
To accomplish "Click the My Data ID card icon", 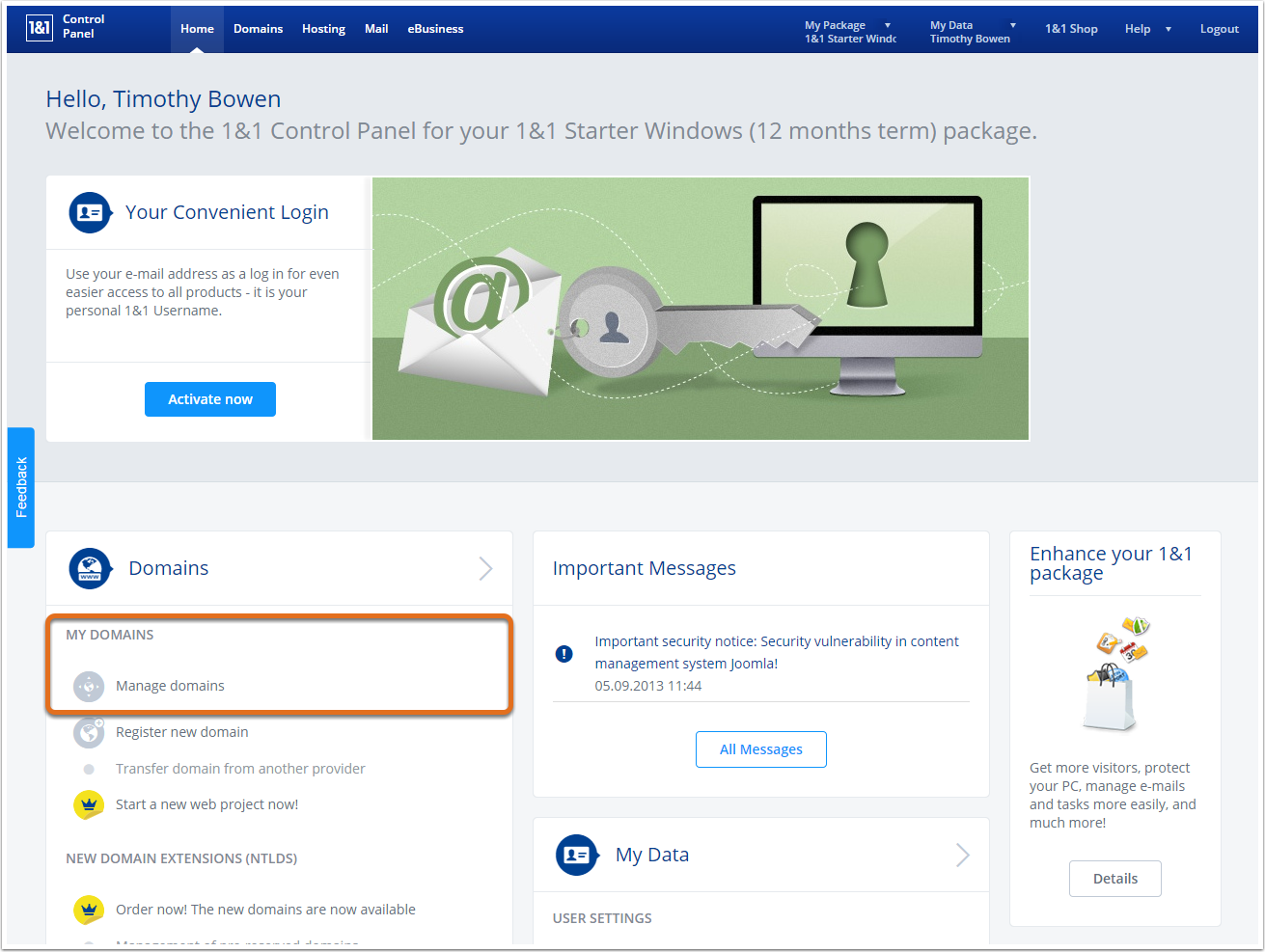I will (x=577, y=855).
